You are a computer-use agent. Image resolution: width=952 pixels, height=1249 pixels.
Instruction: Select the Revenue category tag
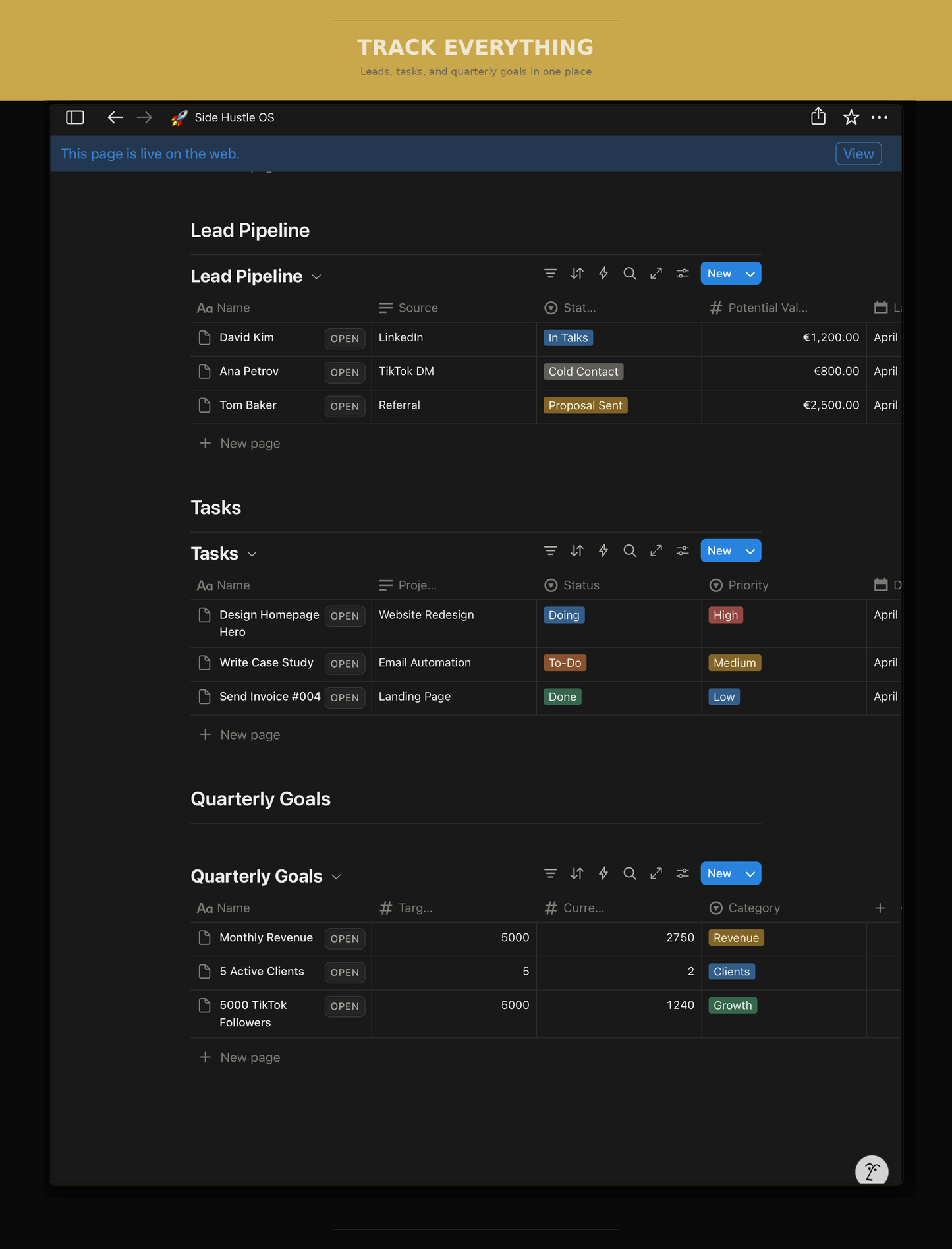[x=736, y=938]
